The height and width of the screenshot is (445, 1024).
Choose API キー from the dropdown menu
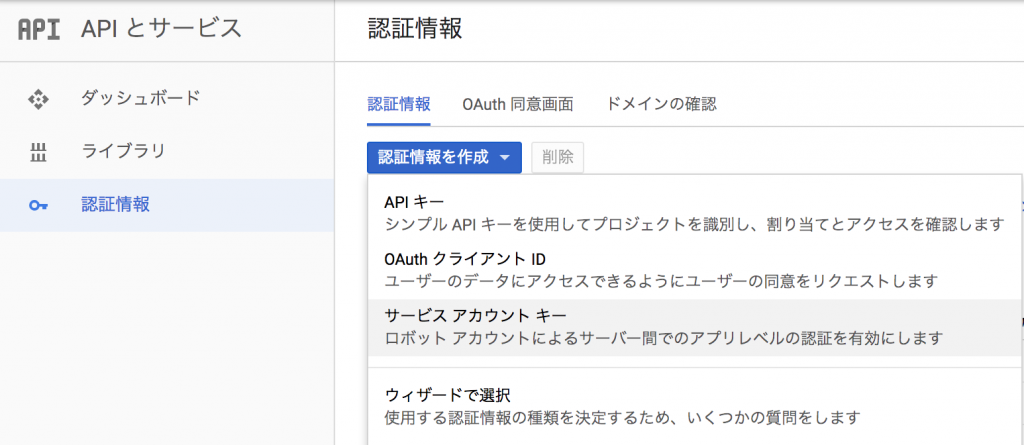pos(695,213)
